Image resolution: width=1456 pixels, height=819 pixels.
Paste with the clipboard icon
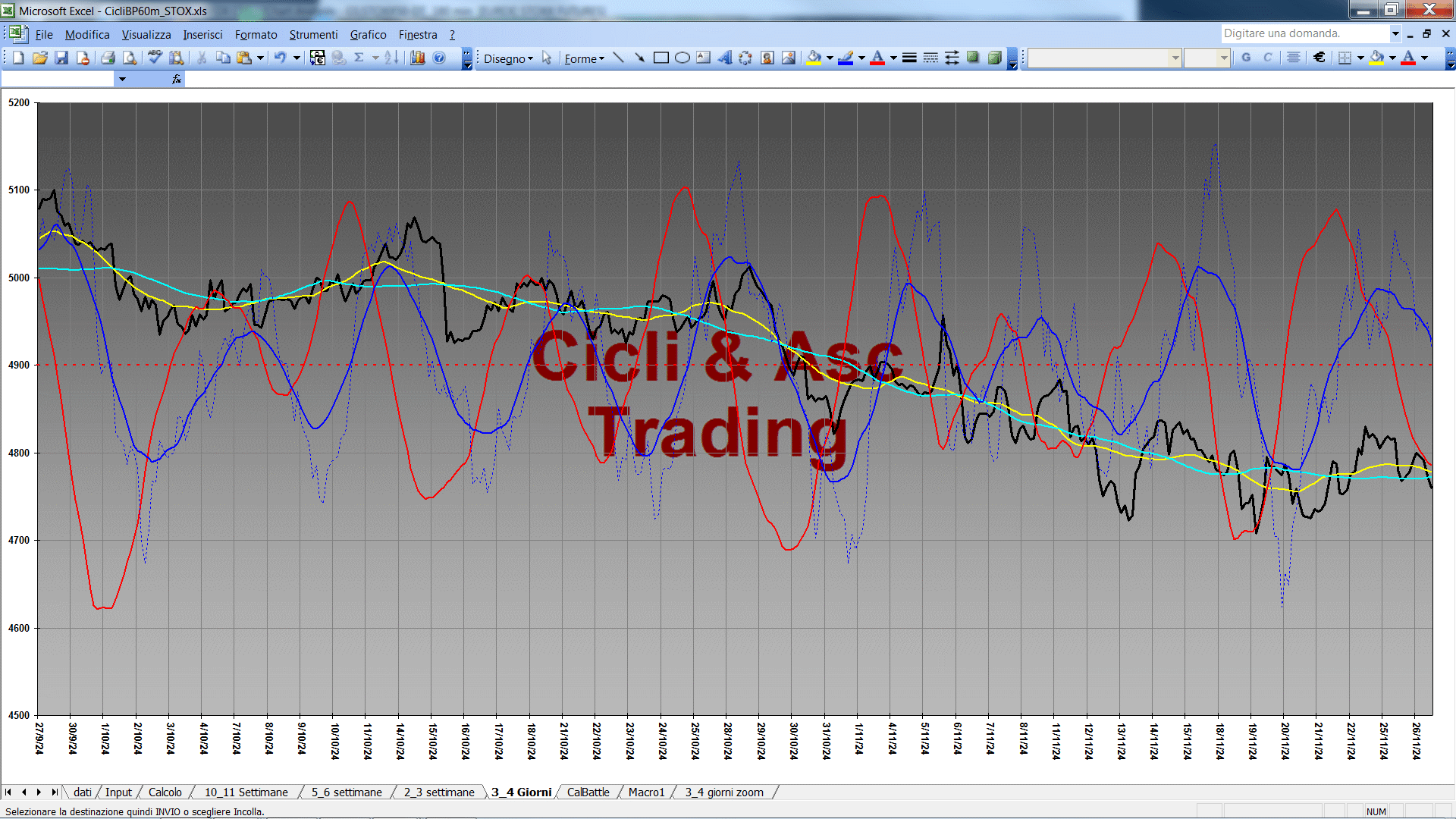click(x=244, y=58)
